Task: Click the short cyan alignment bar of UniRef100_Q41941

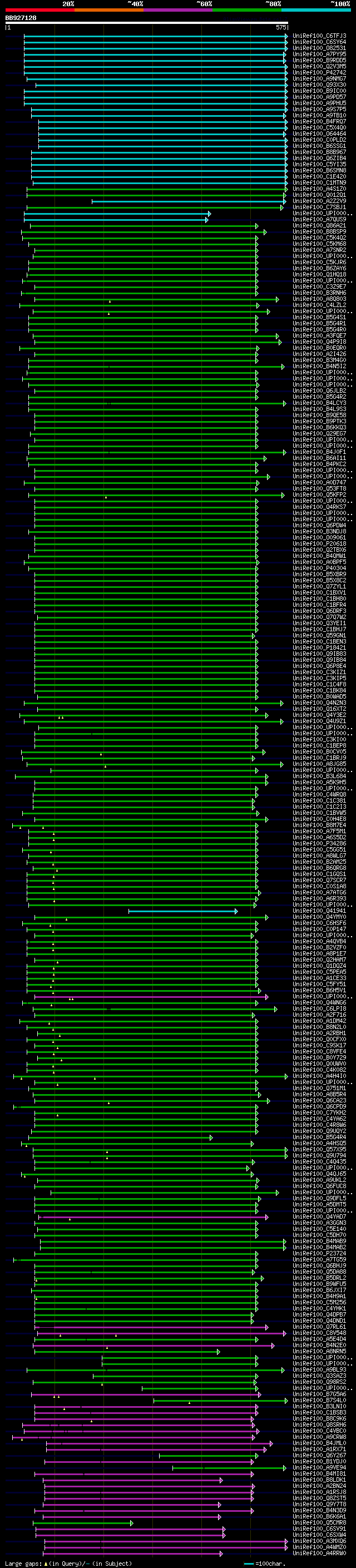Action: tap(182, 911)
